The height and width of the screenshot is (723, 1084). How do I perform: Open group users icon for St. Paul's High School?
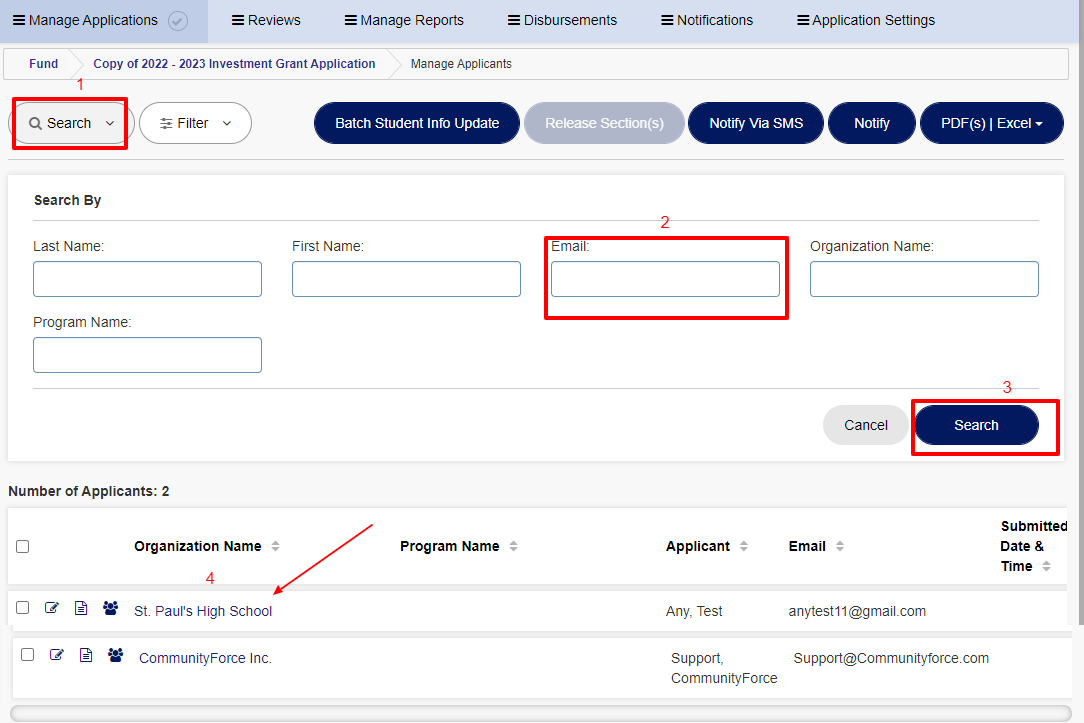[111, 608]
